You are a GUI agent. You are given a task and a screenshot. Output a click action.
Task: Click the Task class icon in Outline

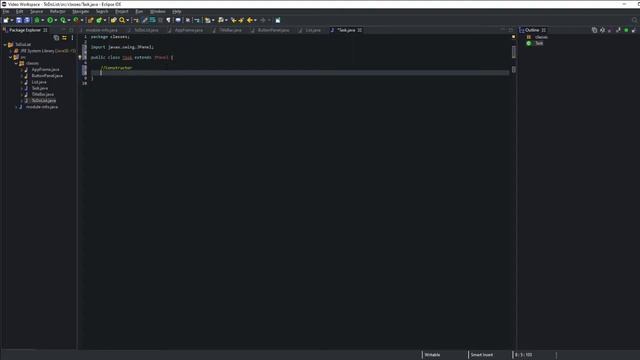529,43
